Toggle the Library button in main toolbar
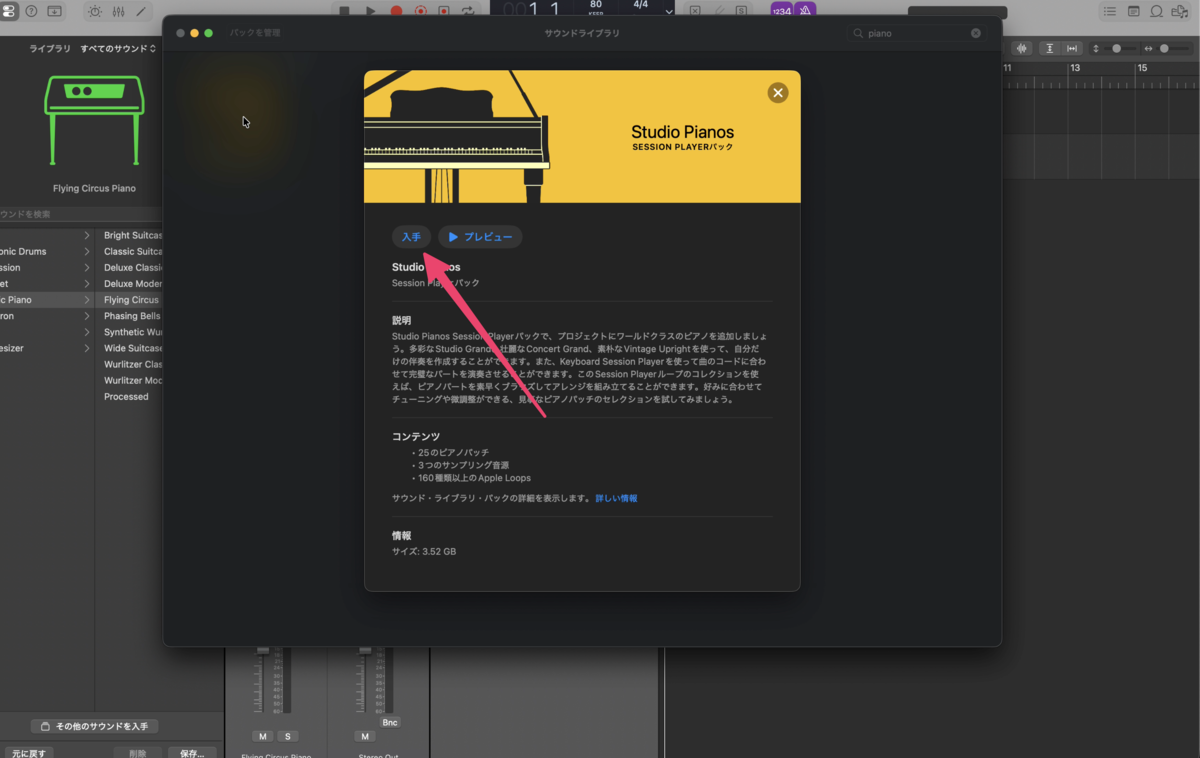Viewport: 1200px width, 758px height. tap(9, 11)
